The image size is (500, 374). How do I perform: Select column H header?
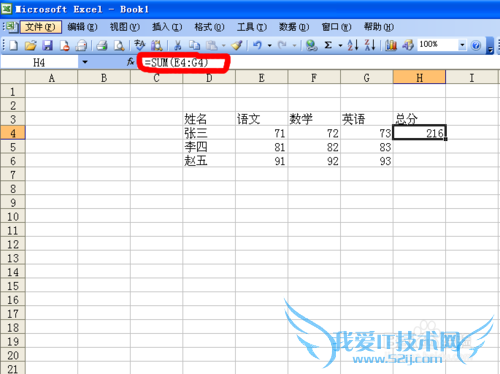point(419,77)
